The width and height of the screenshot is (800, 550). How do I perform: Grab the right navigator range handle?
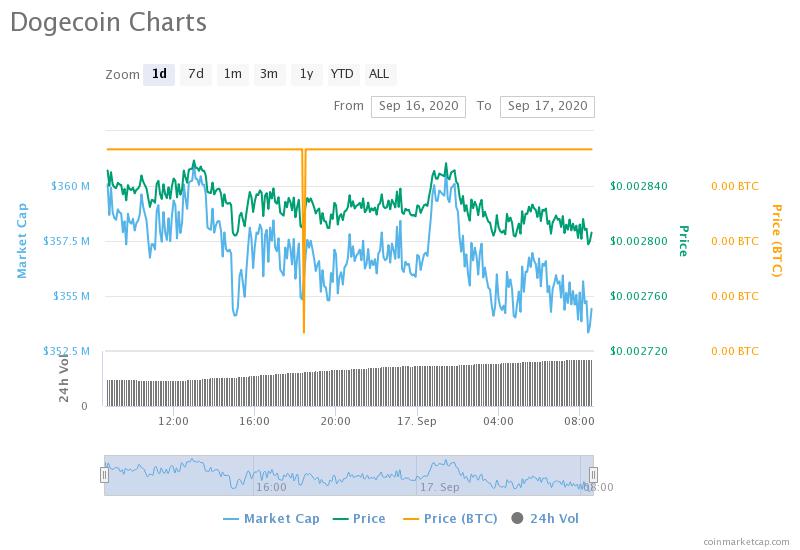pyautogui.click(x=593, y=475)
